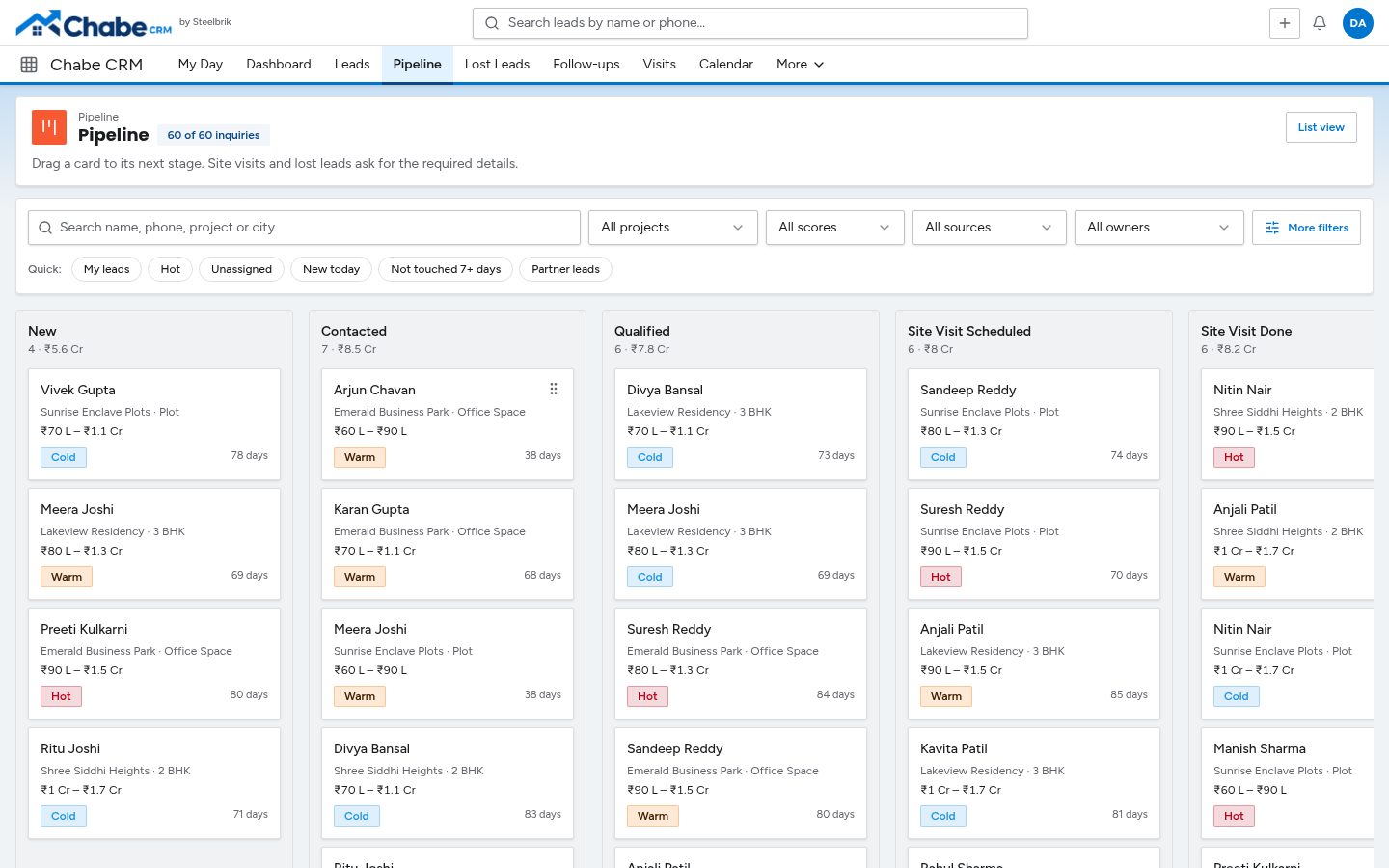The height and width of the screenshot is (868, 1389).
Task: Click the pipeline search name, phone field
Action: (x=304, y=228)
